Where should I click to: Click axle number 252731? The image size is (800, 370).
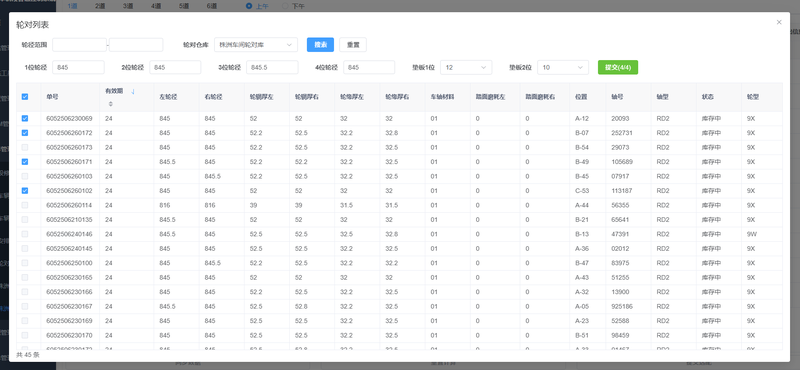(x=622, y=133)
